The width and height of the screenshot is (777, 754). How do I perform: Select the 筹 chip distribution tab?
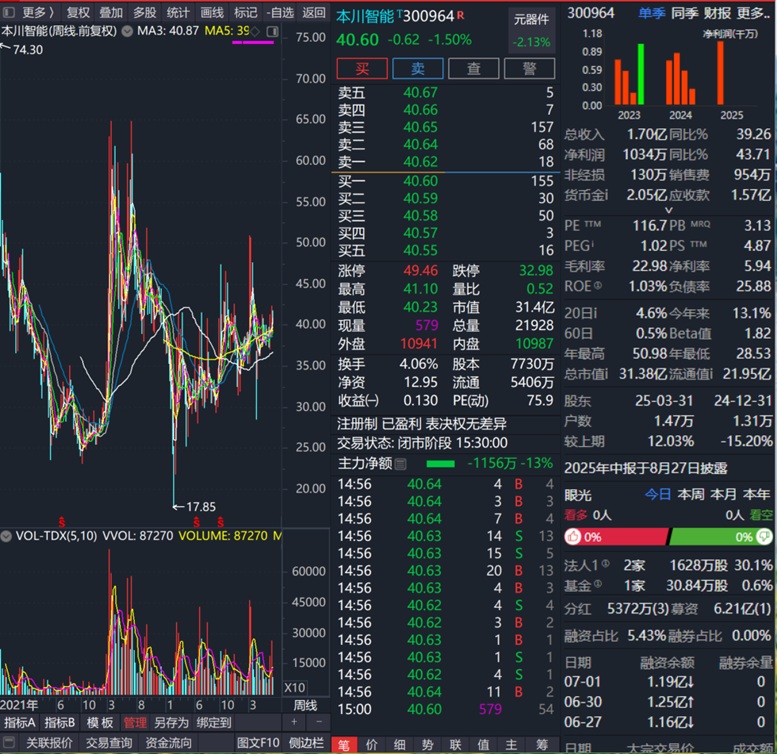tap(542, 745)
